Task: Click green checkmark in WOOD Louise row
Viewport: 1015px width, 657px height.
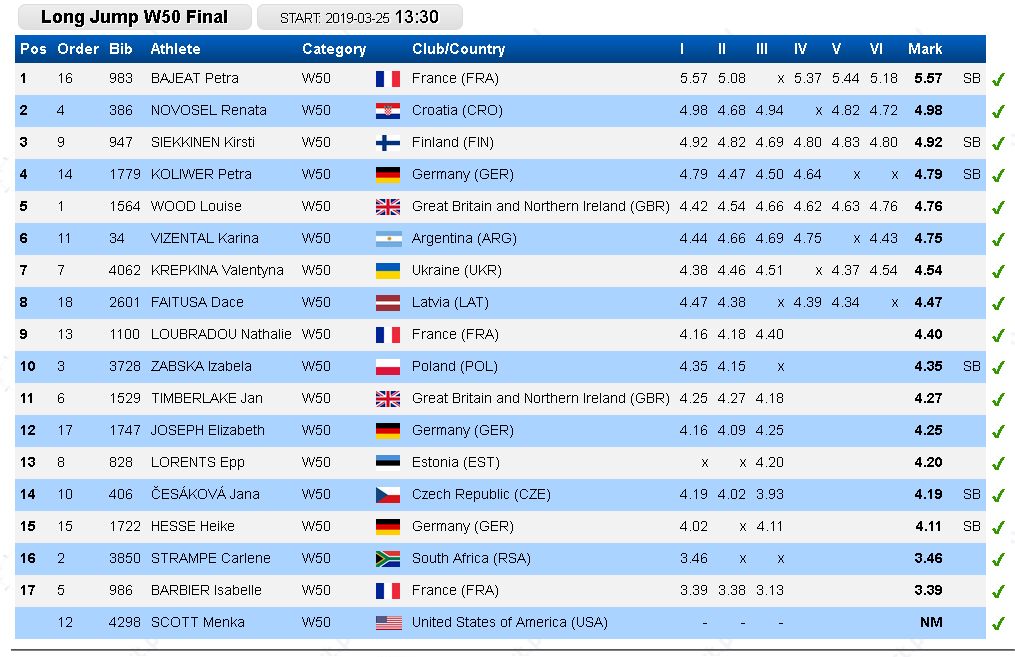Action: [997, 208]
